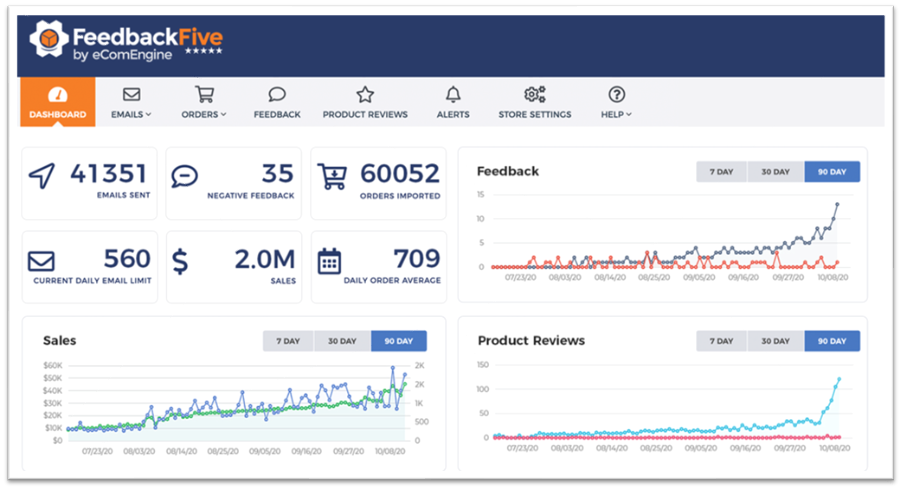
Task: Expand the Orders dropdown menu
Action: pos(204,102)
